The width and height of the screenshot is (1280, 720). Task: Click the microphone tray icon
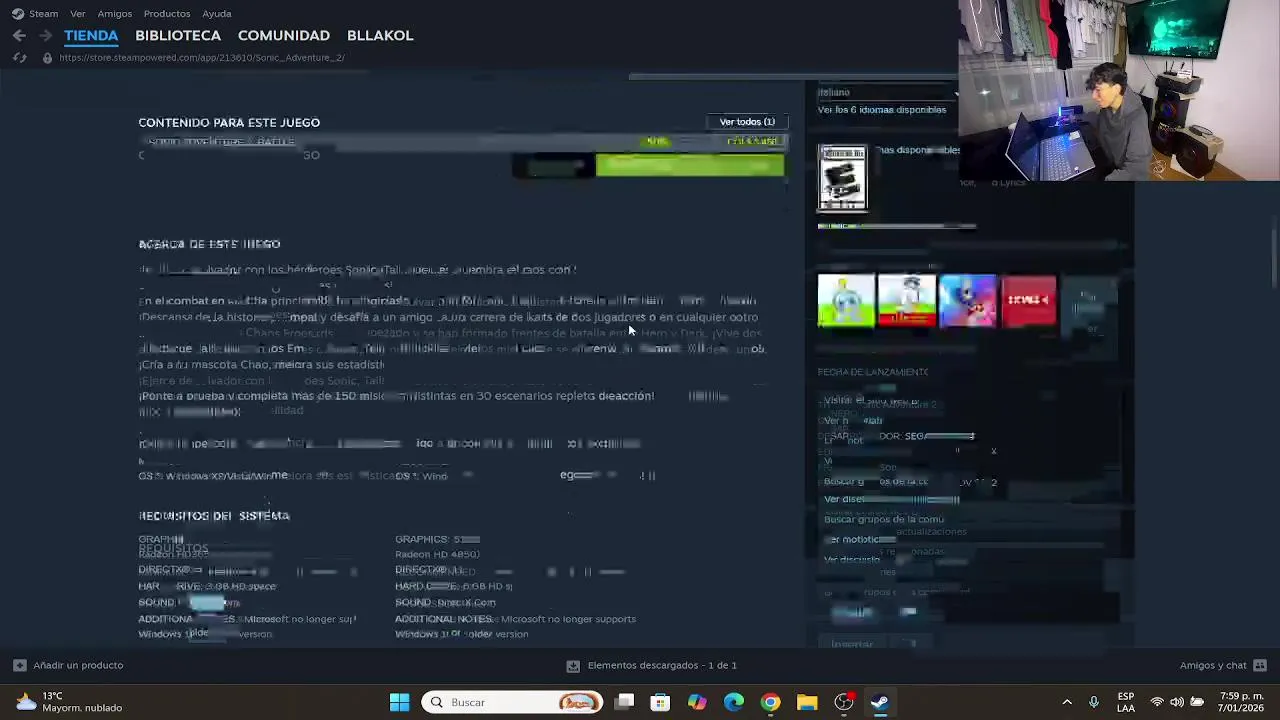coord(1094,702)
